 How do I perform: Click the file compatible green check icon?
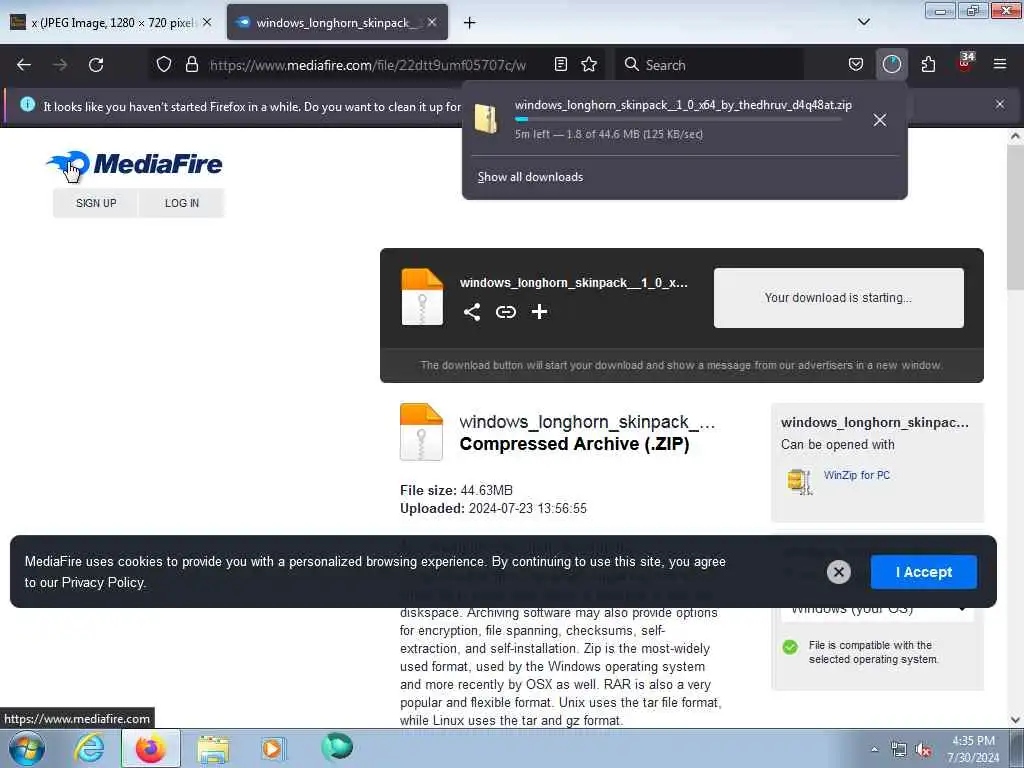(790, 647)
